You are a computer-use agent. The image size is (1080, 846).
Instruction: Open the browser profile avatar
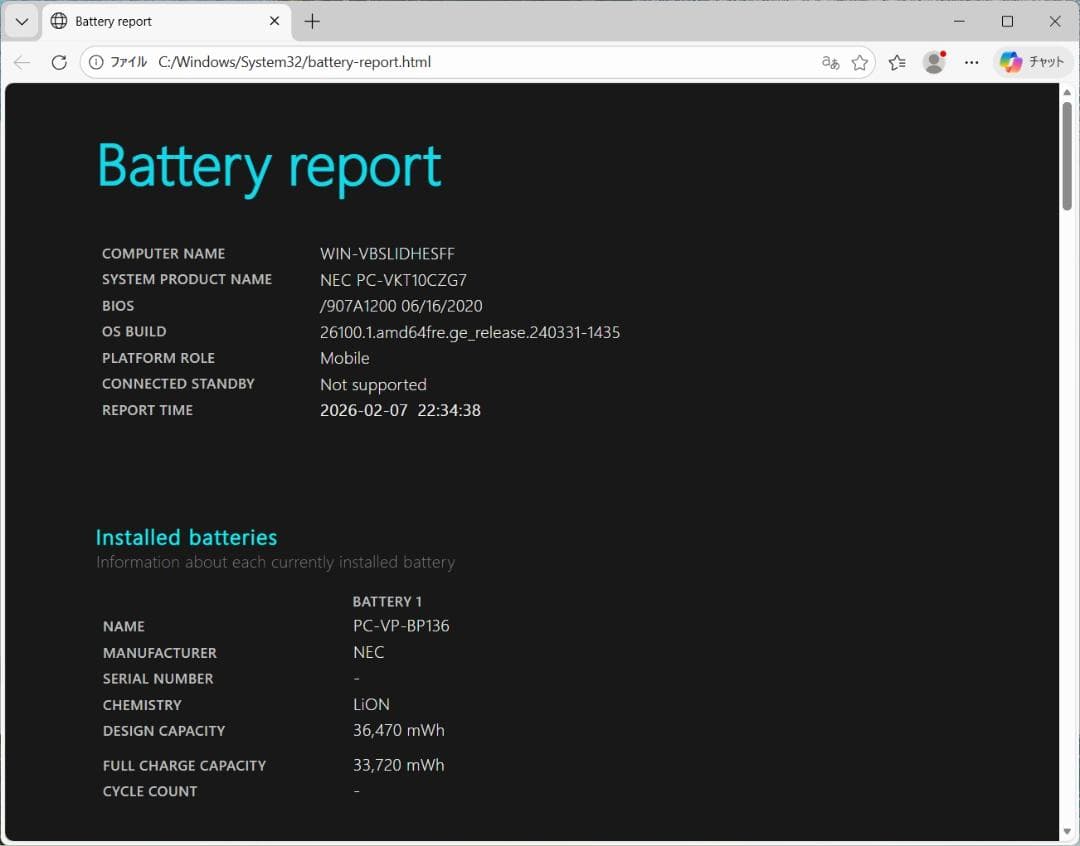933,61
